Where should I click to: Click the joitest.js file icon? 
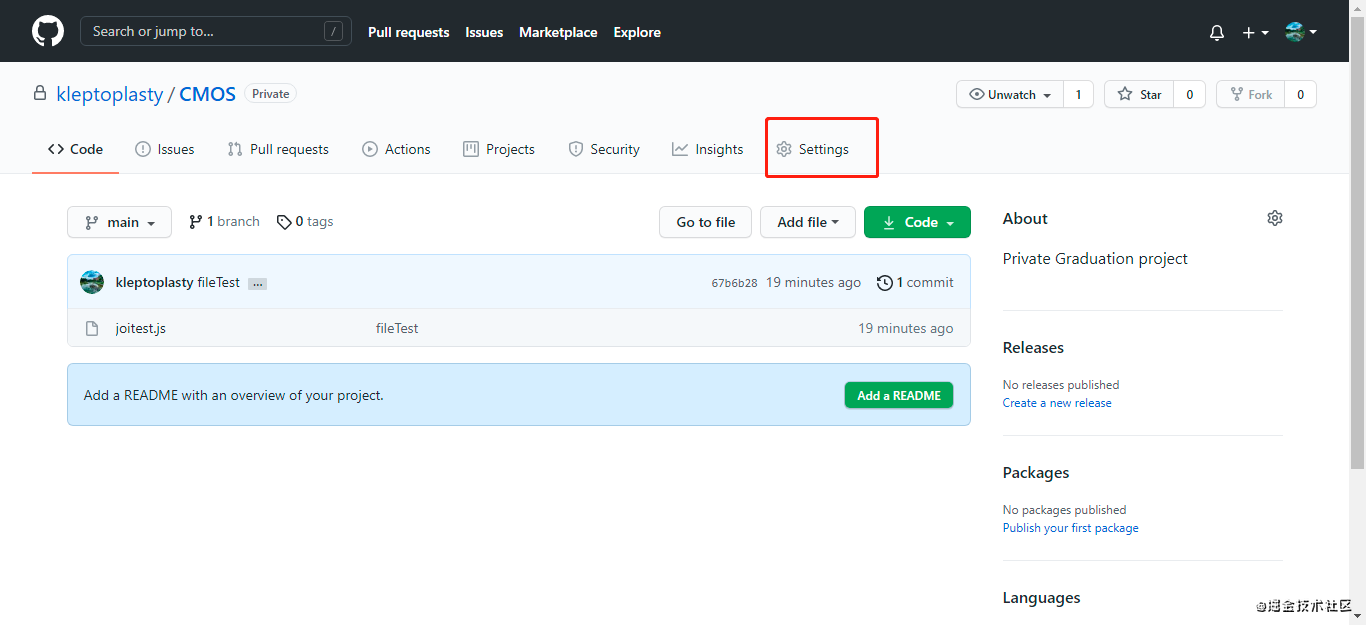[x=92, y=328]
